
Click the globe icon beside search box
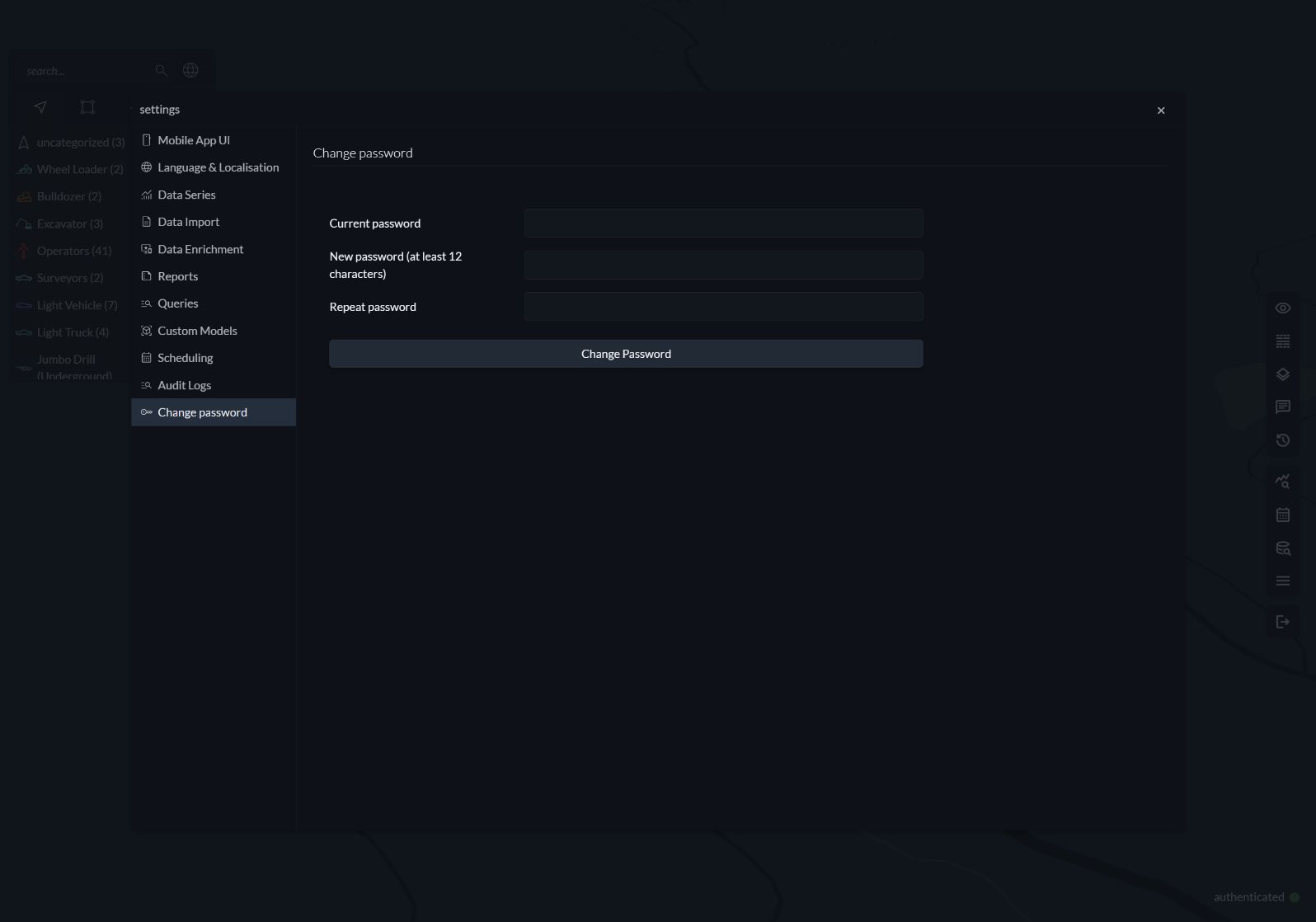(190, 70)
